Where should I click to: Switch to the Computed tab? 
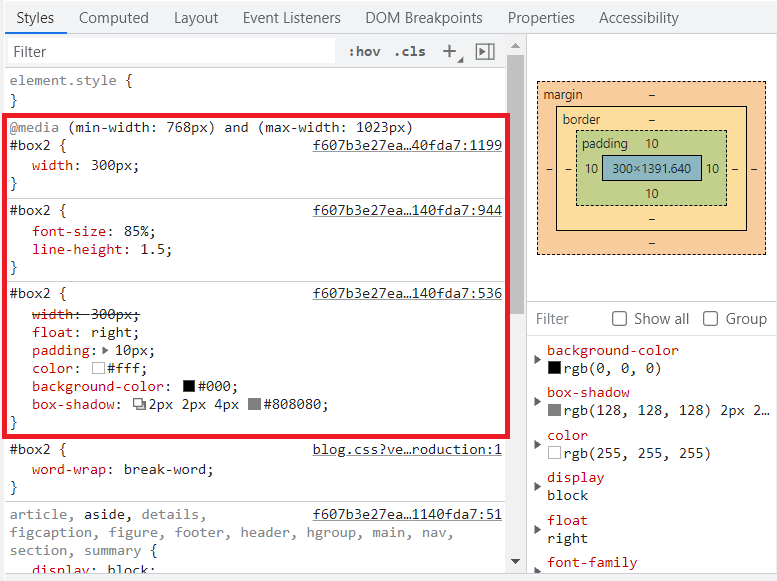[113, 18]
